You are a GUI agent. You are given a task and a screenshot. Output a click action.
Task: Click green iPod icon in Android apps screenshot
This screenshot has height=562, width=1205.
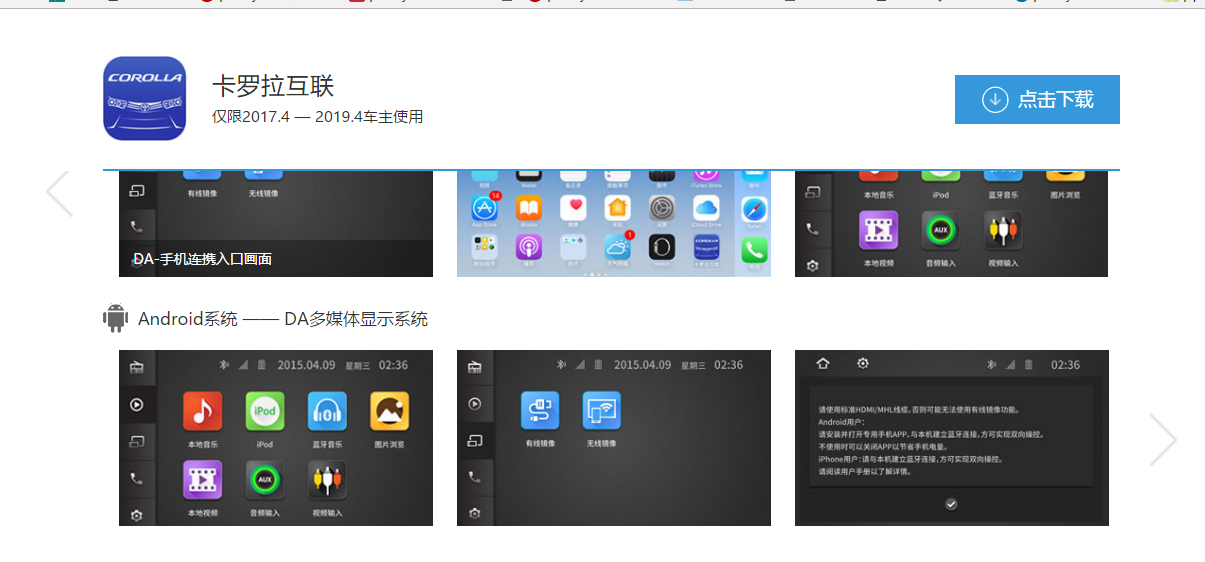(265, 411)
